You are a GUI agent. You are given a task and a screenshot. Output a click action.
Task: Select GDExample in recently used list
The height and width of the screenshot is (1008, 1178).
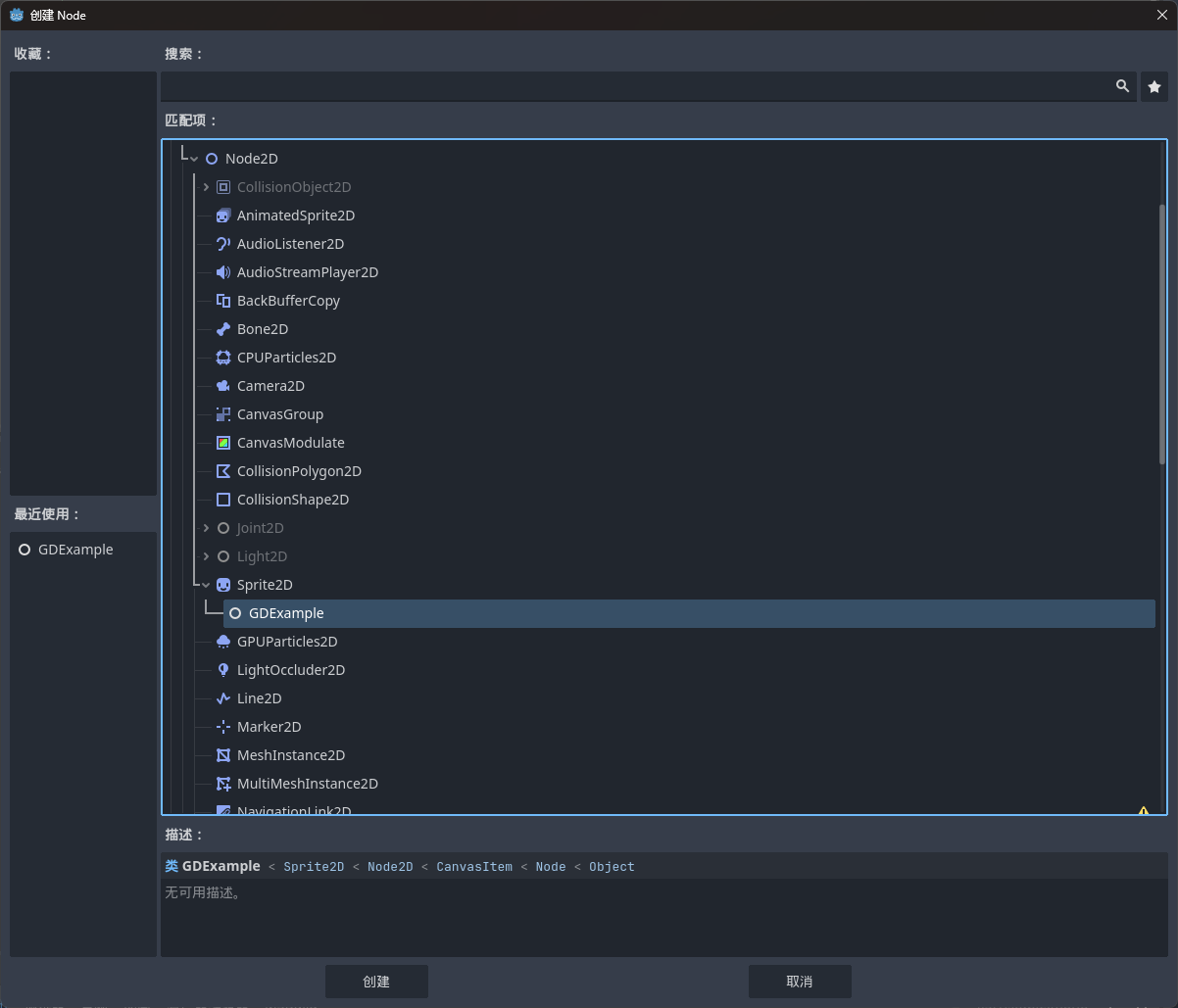pyautogui.click(x=75, y=550)
